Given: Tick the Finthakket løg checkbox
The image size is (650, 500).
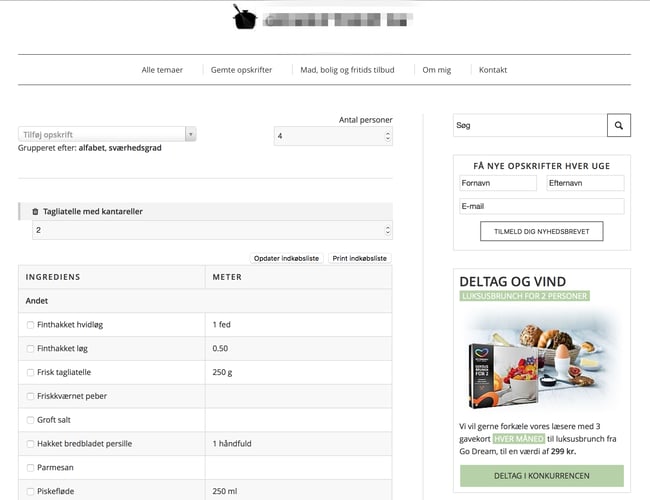Looking at the screenshot, I should [x=30, y=349].
